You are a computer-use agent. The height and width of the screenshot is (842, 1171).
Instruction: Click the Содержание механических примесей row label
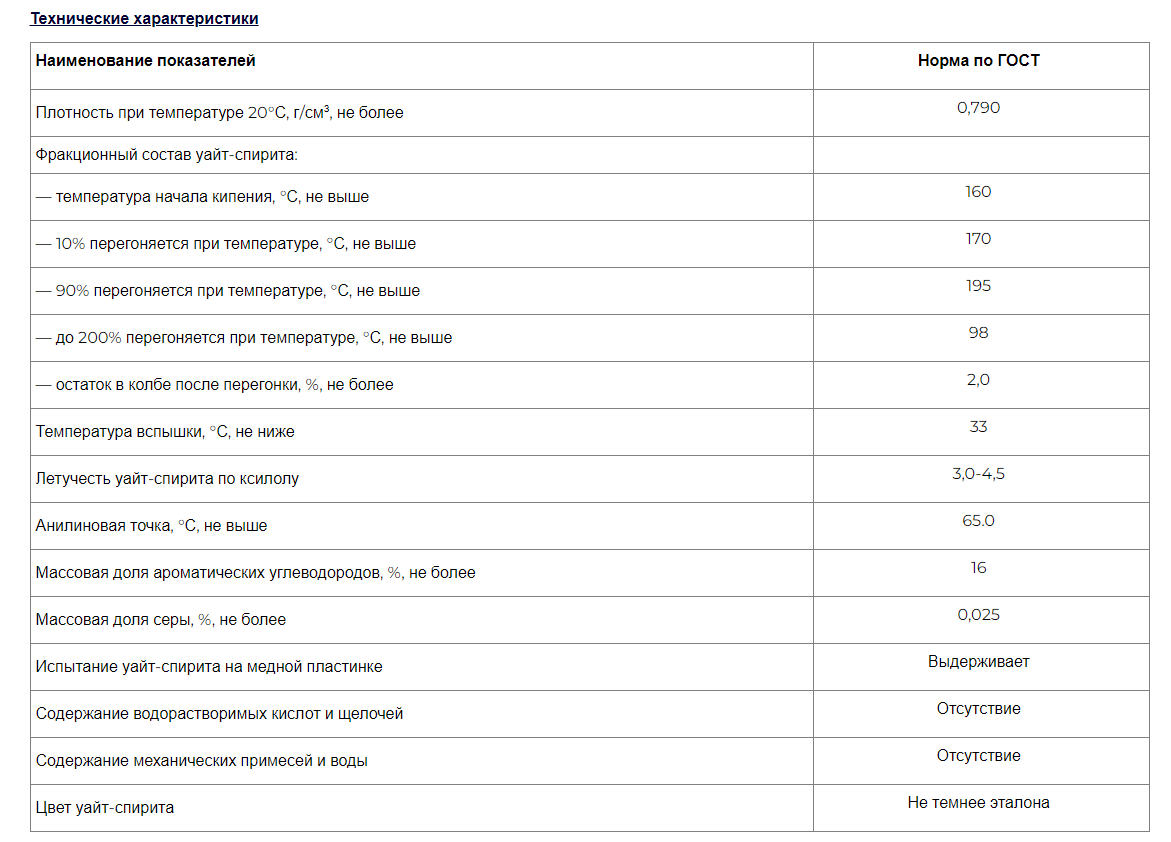[x=202, y=761]
